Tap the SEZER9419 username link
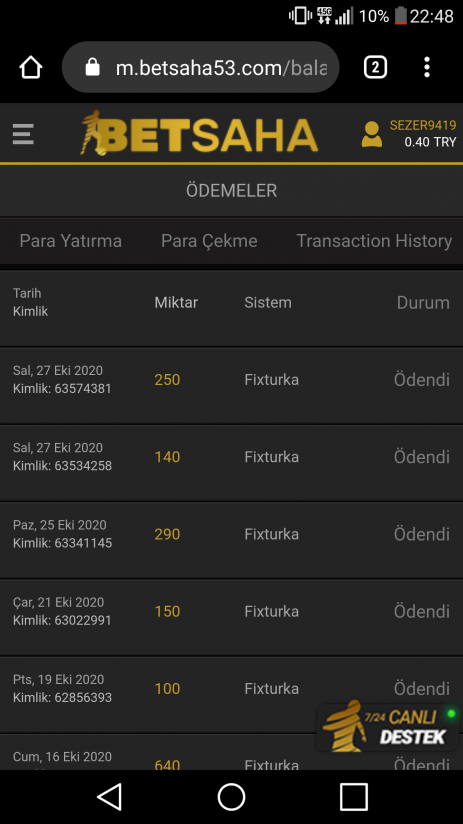This screenshot has width=463, height=824. click(423, 125)
